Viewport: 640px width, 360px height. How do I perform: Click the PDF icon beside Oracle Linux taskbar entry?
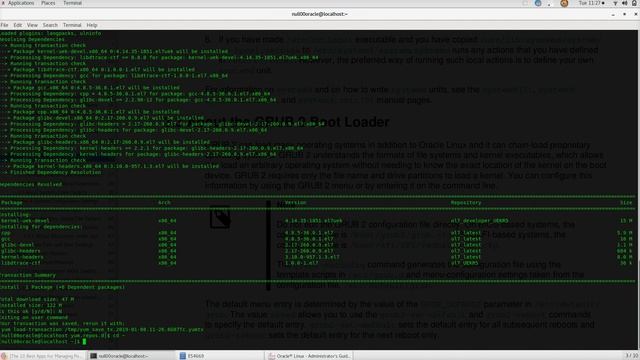click(x=271, y=356)
